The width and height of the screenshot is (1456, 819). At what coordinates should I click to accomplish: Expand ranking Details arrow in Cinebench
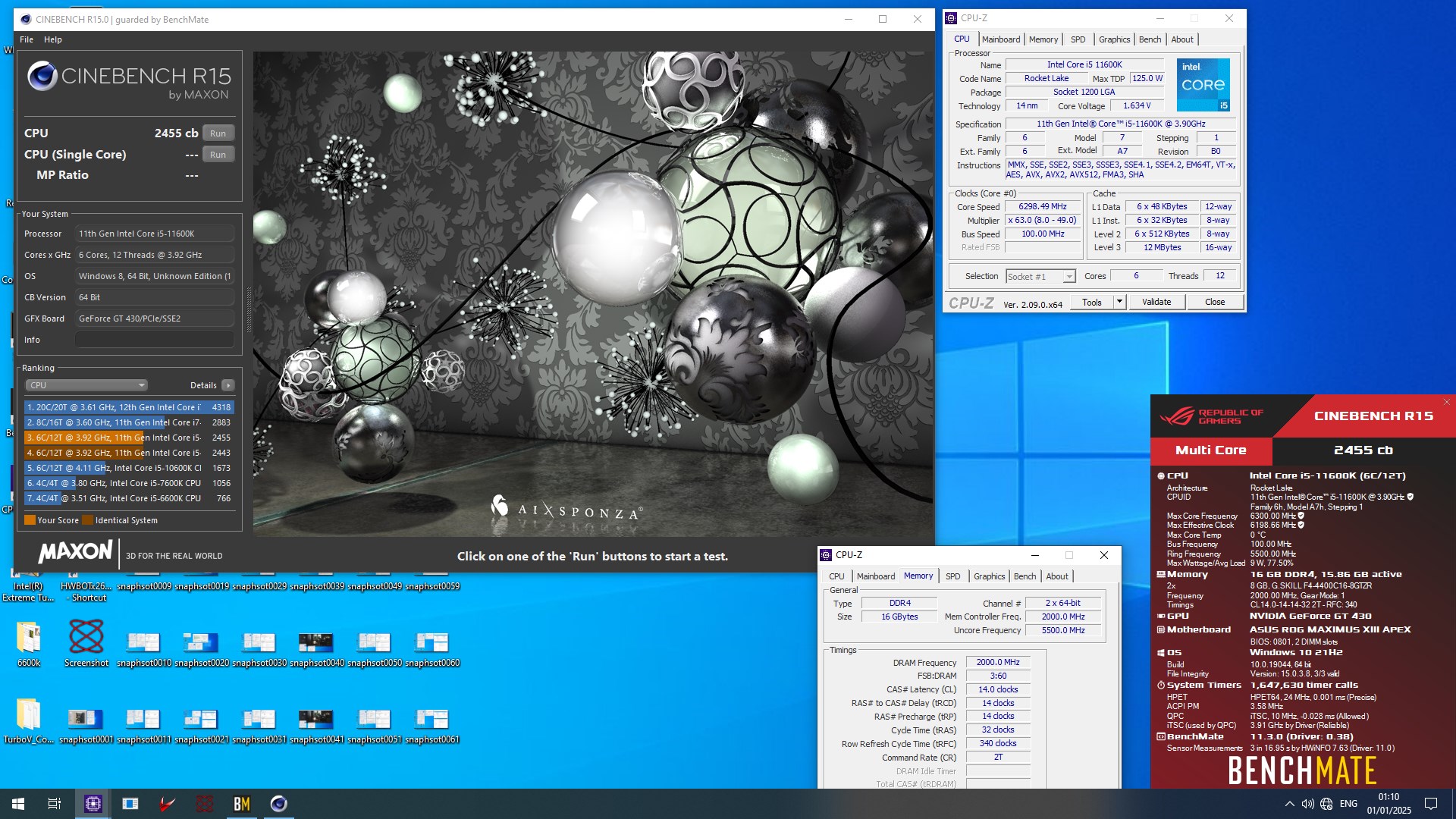[227, 385]
